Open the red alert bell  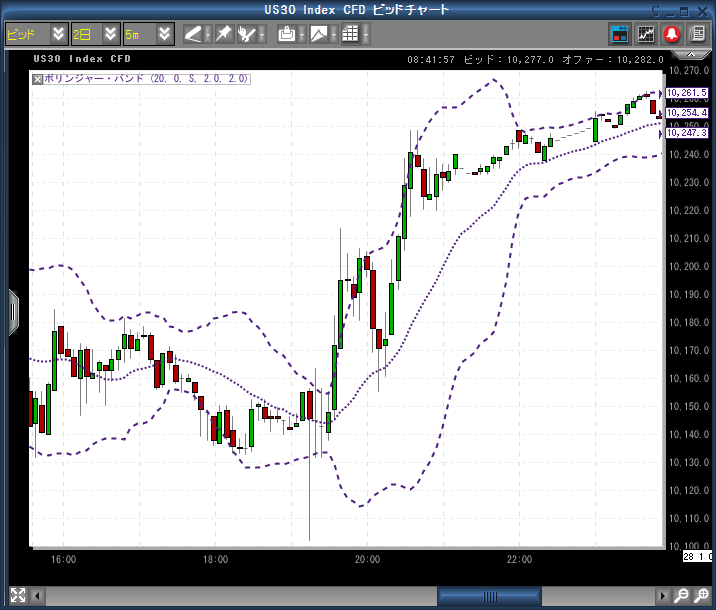(671, 34)
